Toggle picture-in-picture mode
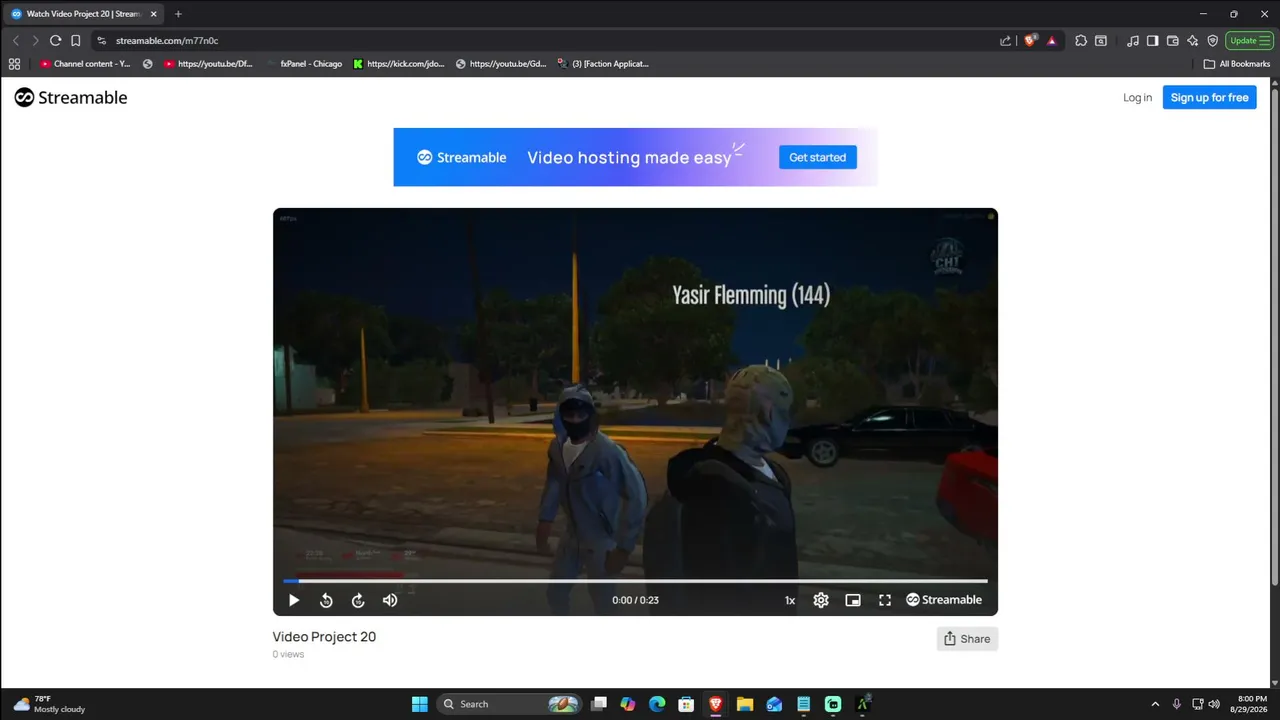Viewport: 1280px width, 720px height. (x=853, y=600)
